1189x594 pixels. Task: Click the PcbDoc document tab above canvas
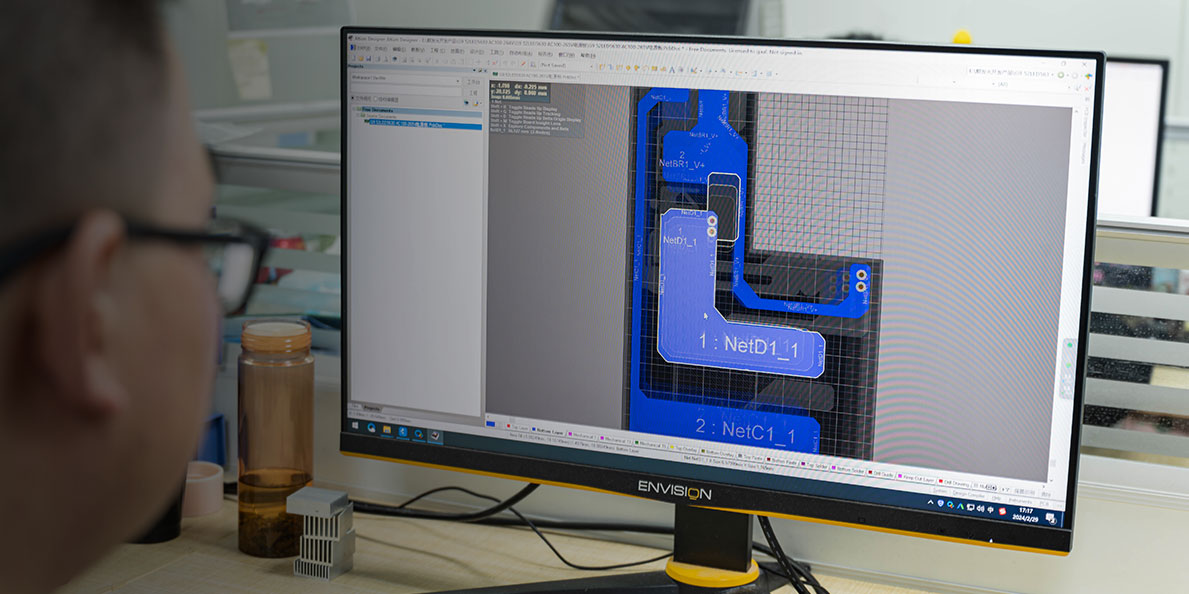[537, 77]
